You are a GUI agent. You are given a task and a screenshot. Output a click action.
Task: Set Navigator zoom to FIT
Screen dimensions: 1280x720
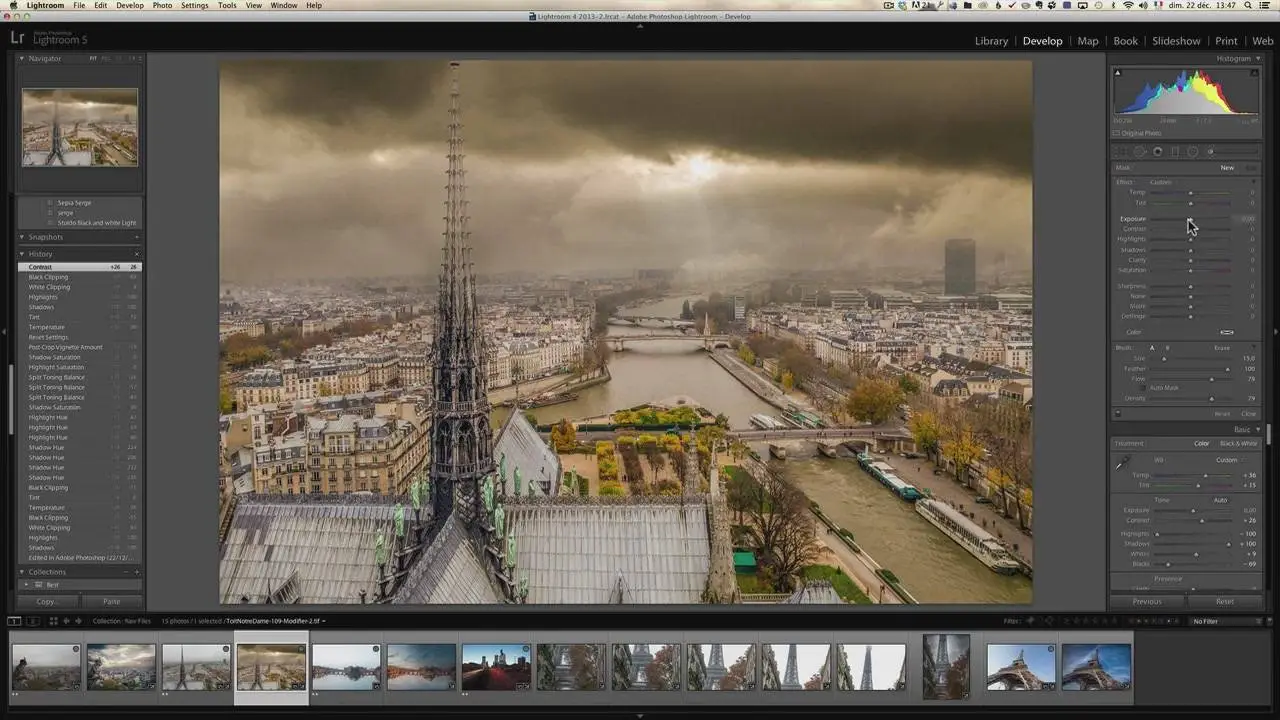point(94,58)
